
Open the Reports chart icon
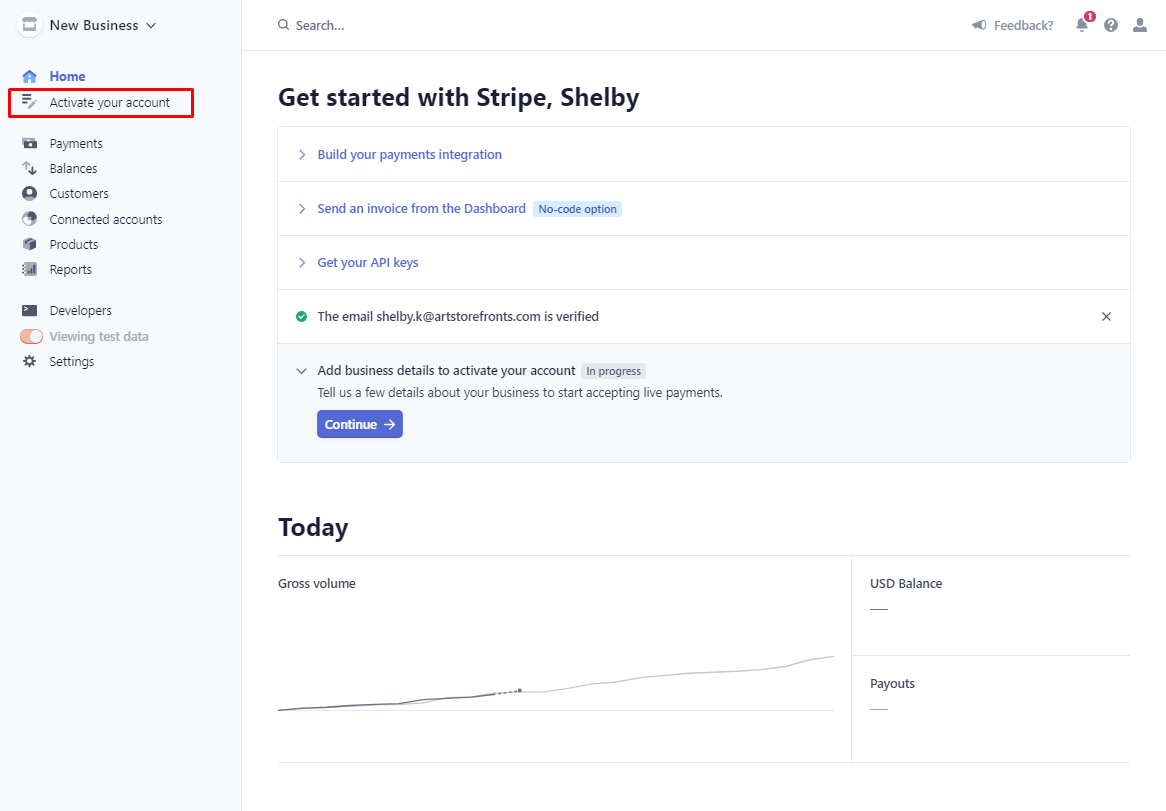pyautogui.click(x=30, y=269)
